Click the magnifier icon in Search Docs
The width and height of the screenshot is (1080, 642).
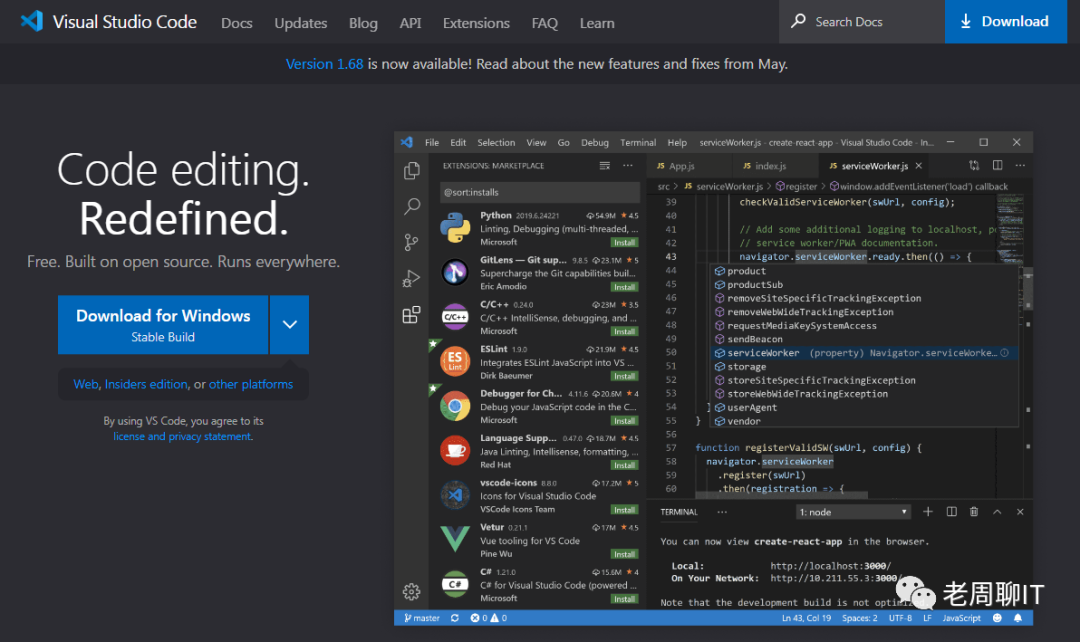(x=798, y=21)
